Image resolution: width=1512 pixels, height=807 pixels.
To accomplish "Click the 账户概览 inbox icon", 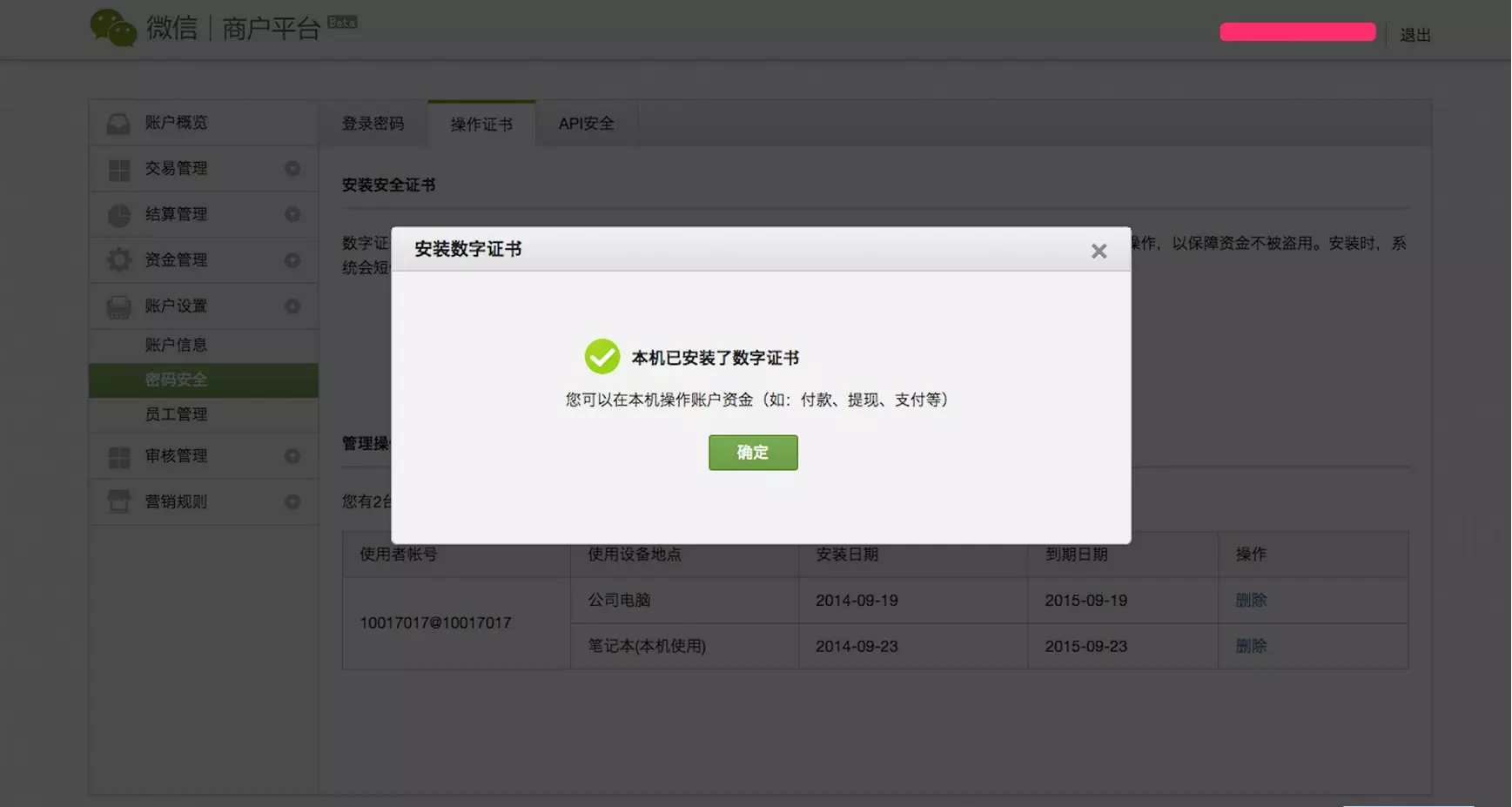I will 118,124.
